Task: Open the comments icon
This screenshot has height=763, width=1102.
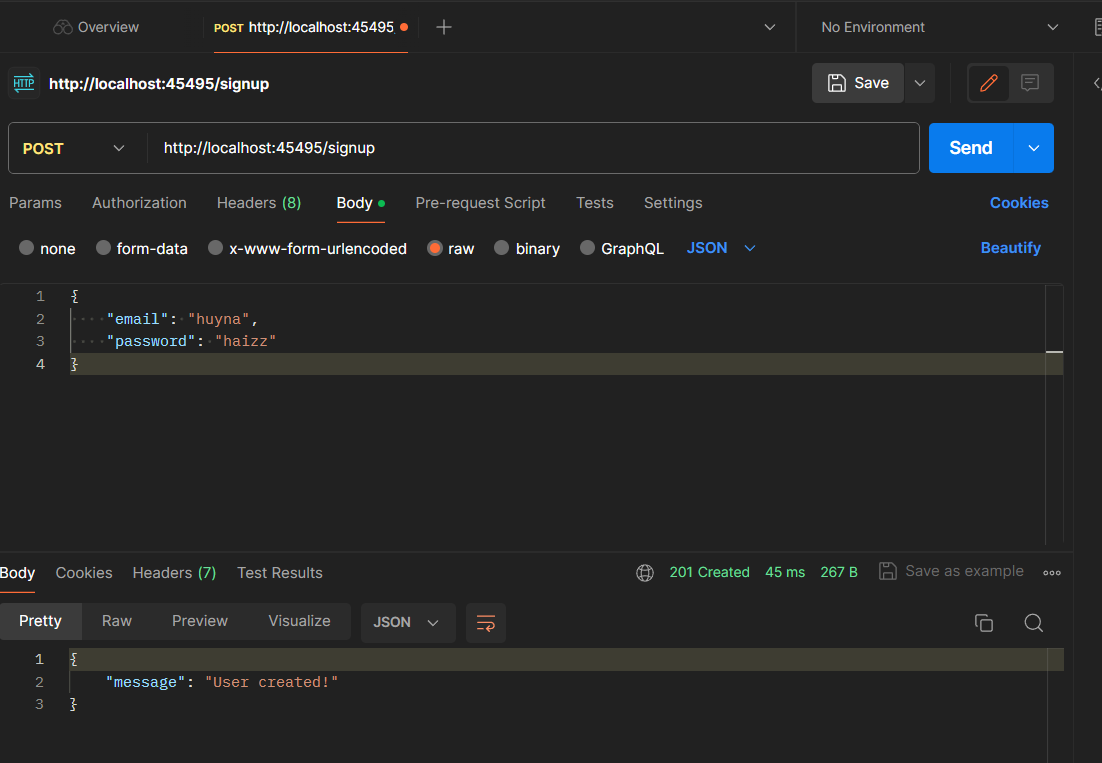Action: point(1030,83)
